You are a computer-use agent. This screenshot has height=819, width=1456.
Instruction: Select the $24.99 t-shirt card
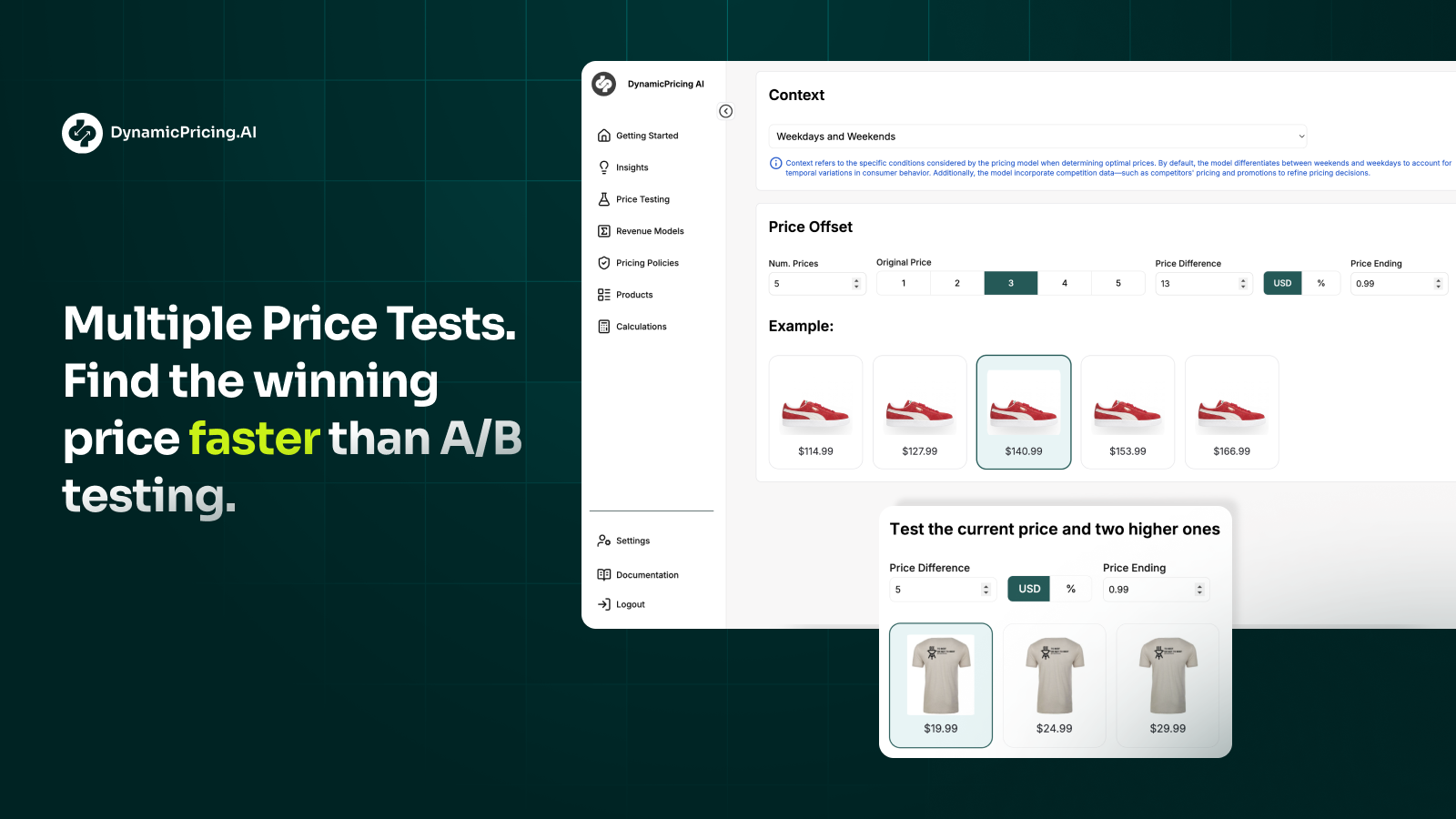click(x=1054, y=685)
